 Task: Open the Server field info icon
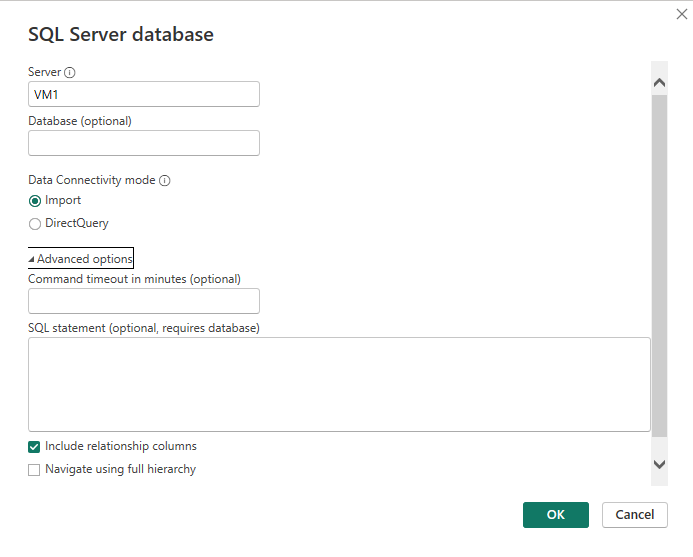pyautogui.click(x=69, y=72)
